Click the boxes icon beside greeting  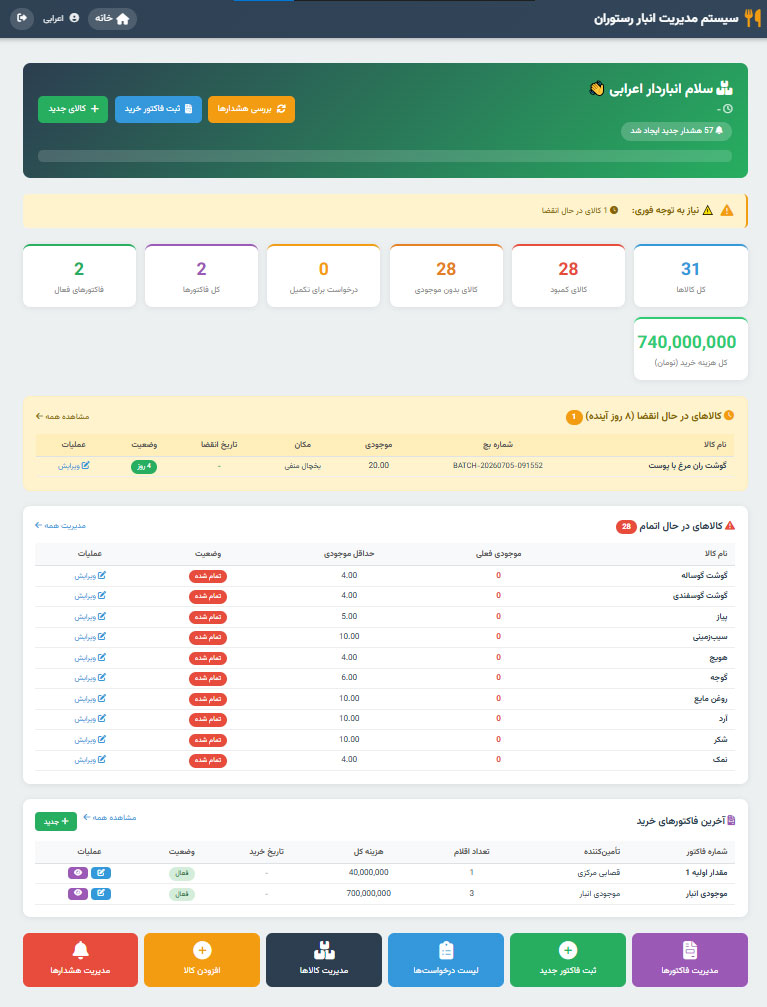click(x=724, y=88)
